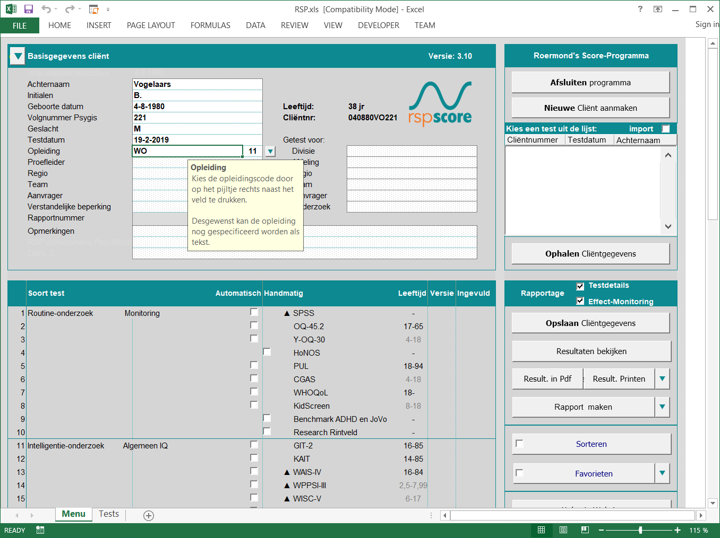Click the Ribbon Display Options icon
Viewport: 720px width, 538px height.
click(658, 9)
